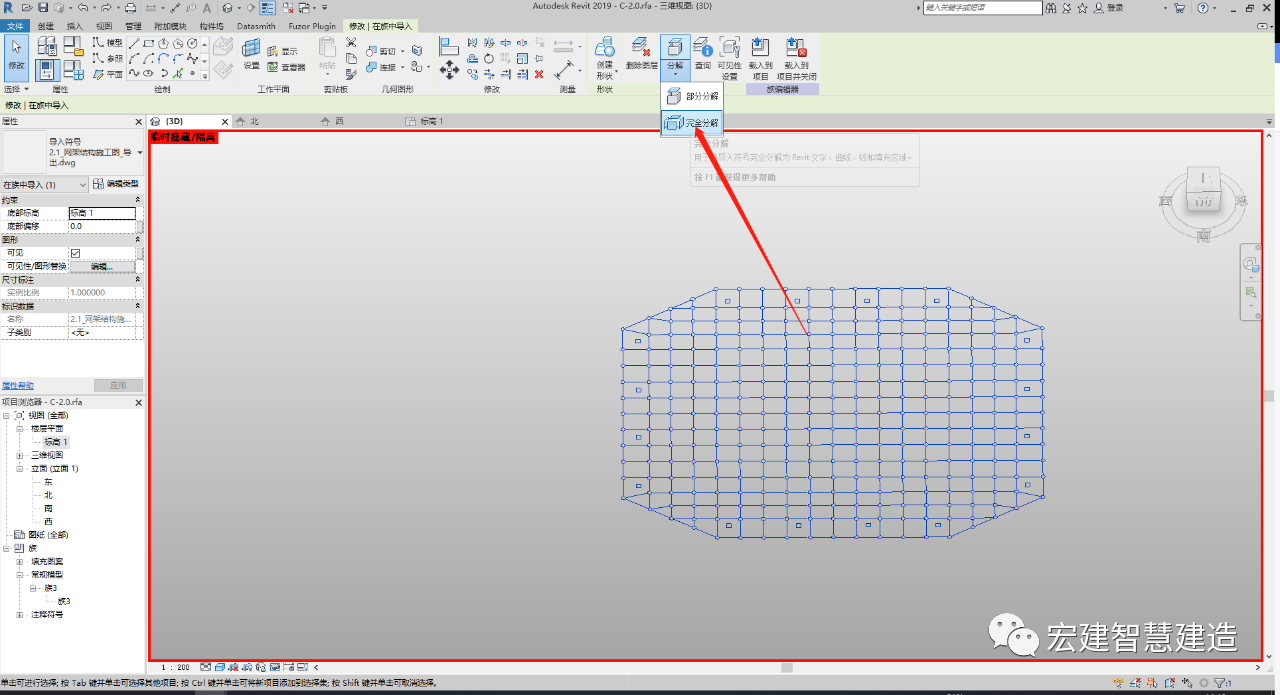Open the 在族中导入 (1) filter dropdown

(x=45, y=184)
